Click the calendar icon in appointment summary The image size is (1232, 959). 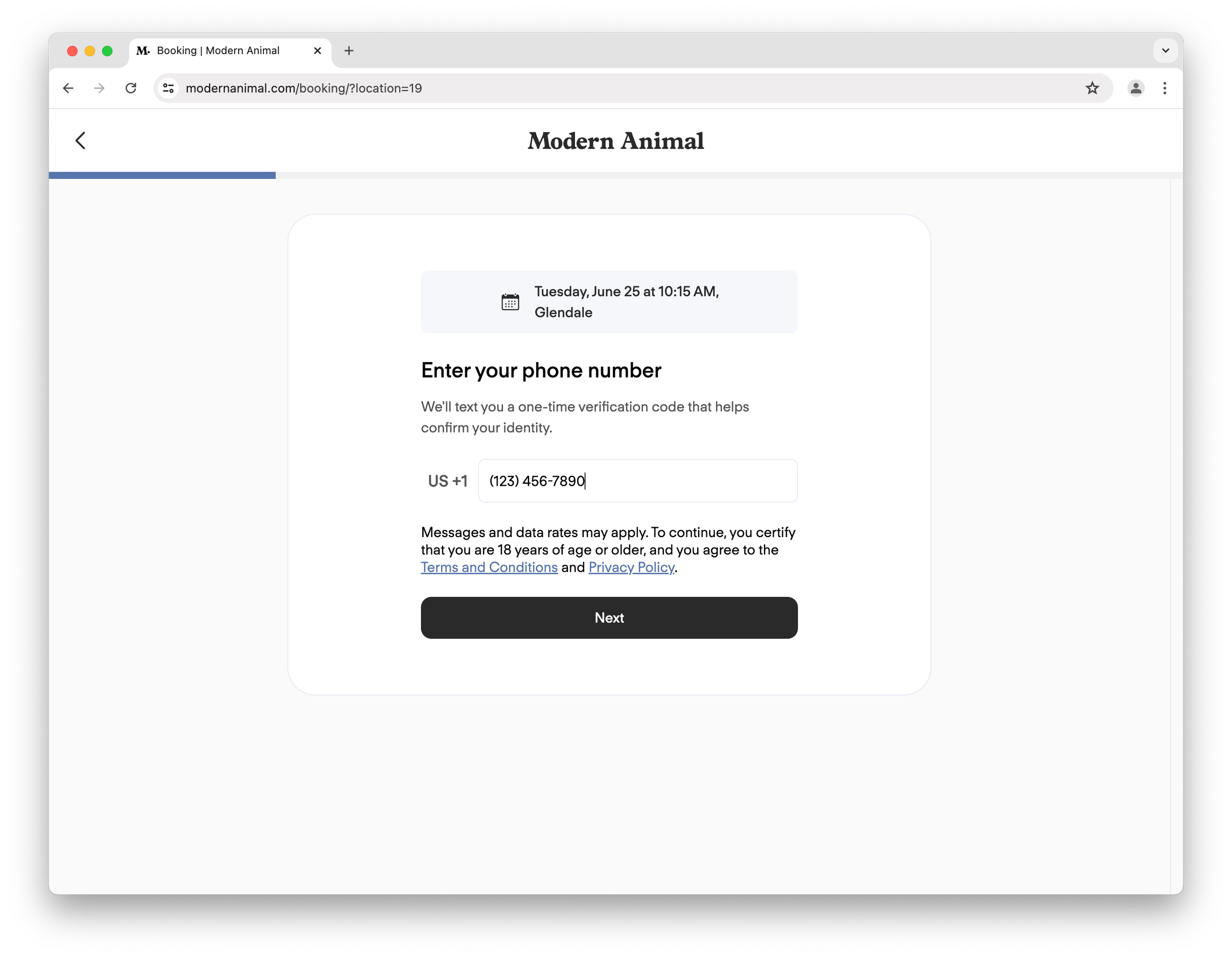click(x=510, y=302)
